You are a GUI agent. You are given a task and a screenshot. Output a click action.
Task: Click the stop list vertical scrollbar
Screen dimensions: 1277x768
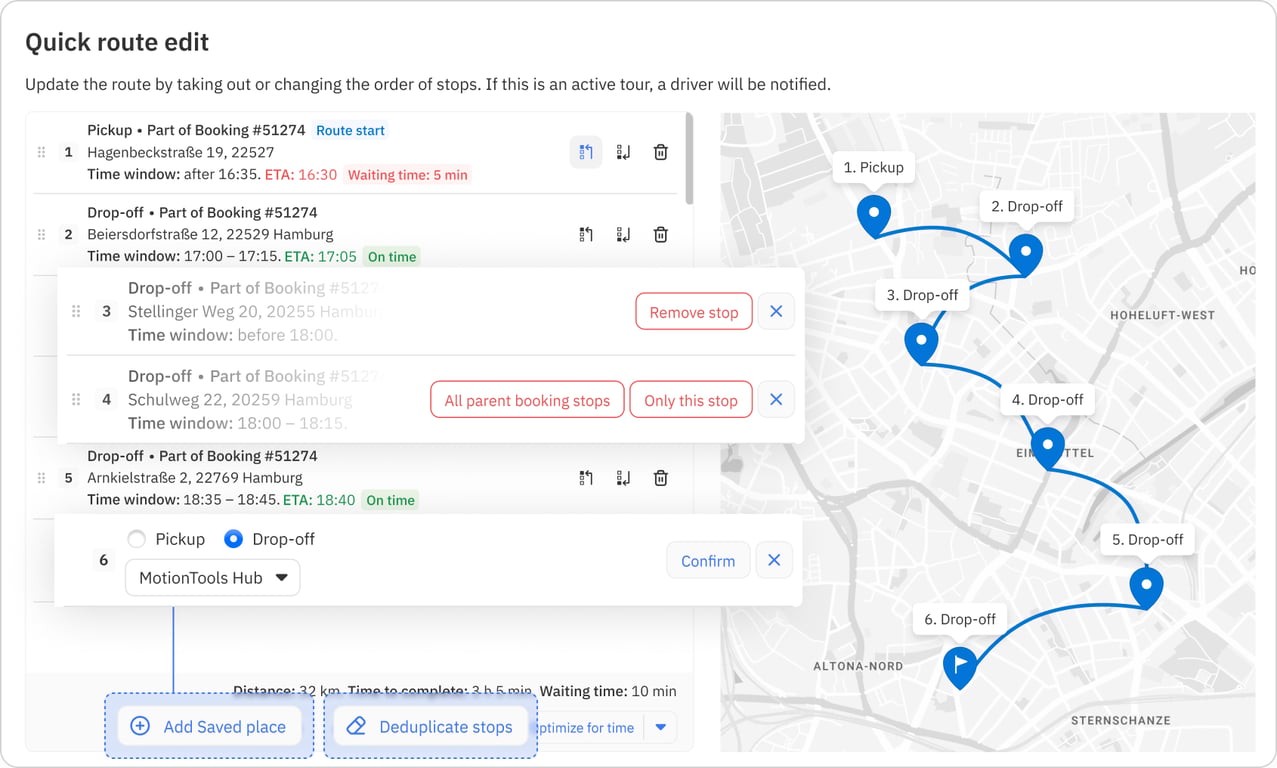pyautogui.click(x=688, y=160)
